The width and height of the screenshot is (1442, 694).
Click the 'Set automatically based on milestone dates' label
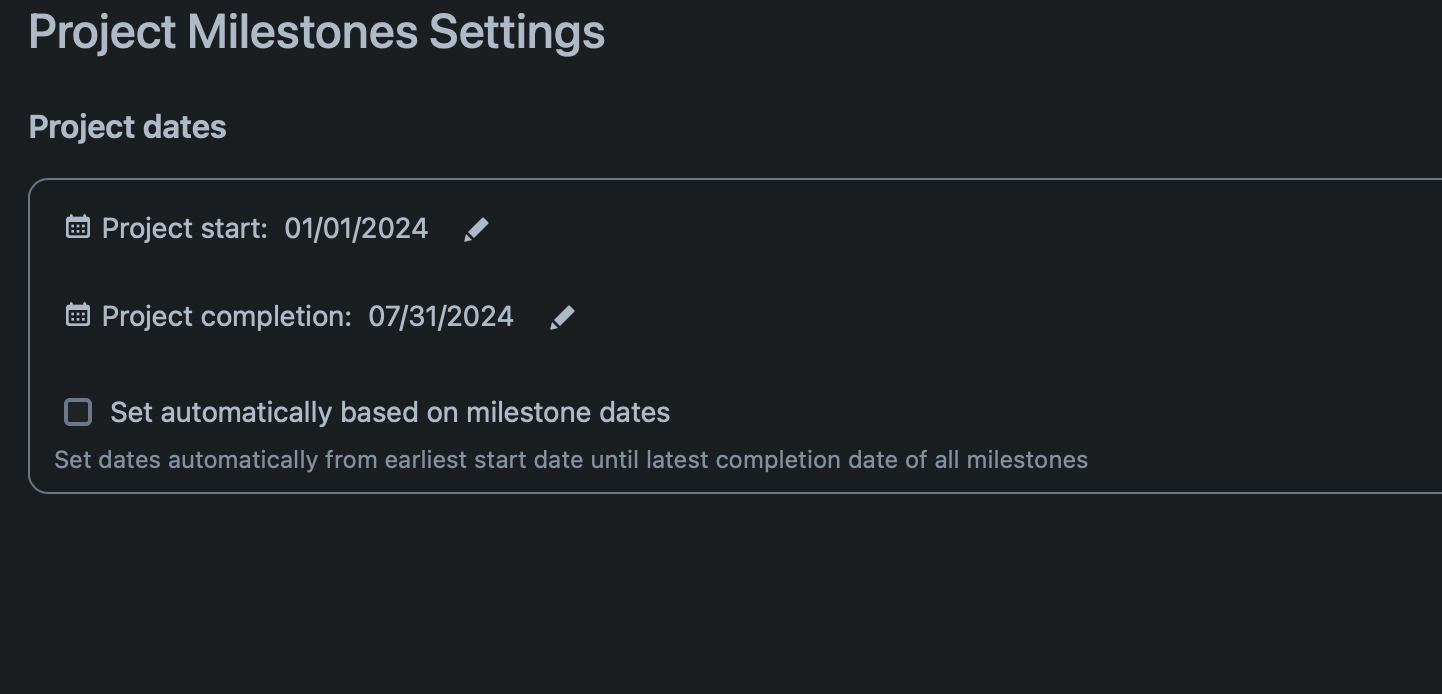coord(389,412)
